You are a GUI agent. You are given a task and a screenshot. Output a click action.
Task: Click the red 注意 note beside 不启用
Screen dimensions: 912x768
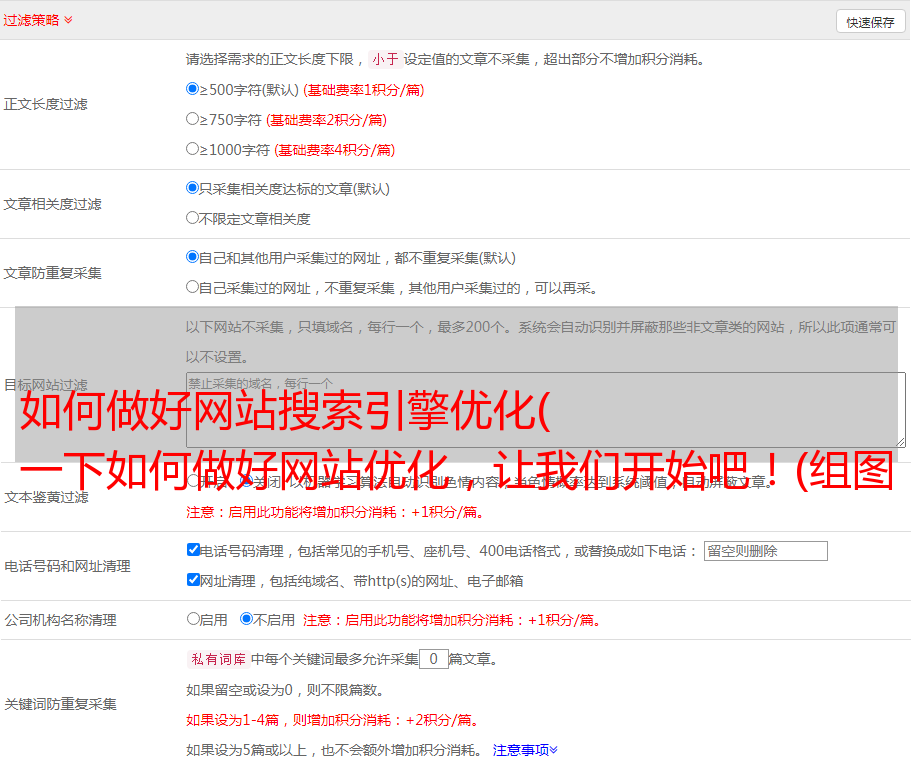tap(452, 620)
